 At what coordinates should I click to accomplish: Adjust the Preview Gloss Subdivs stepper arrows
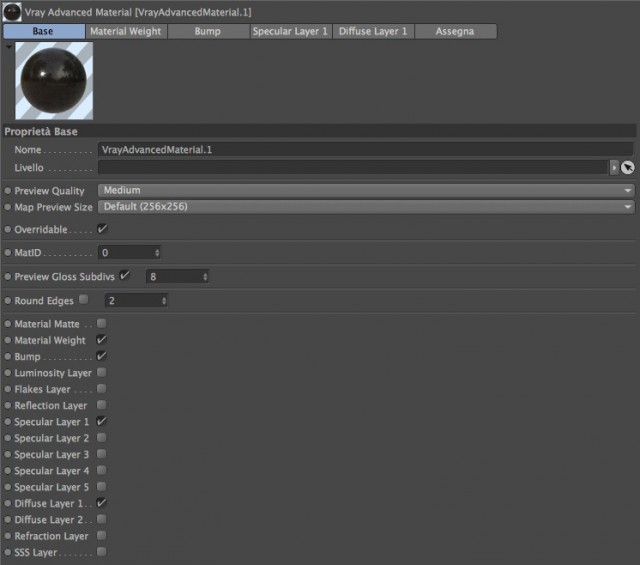(205, 277)
